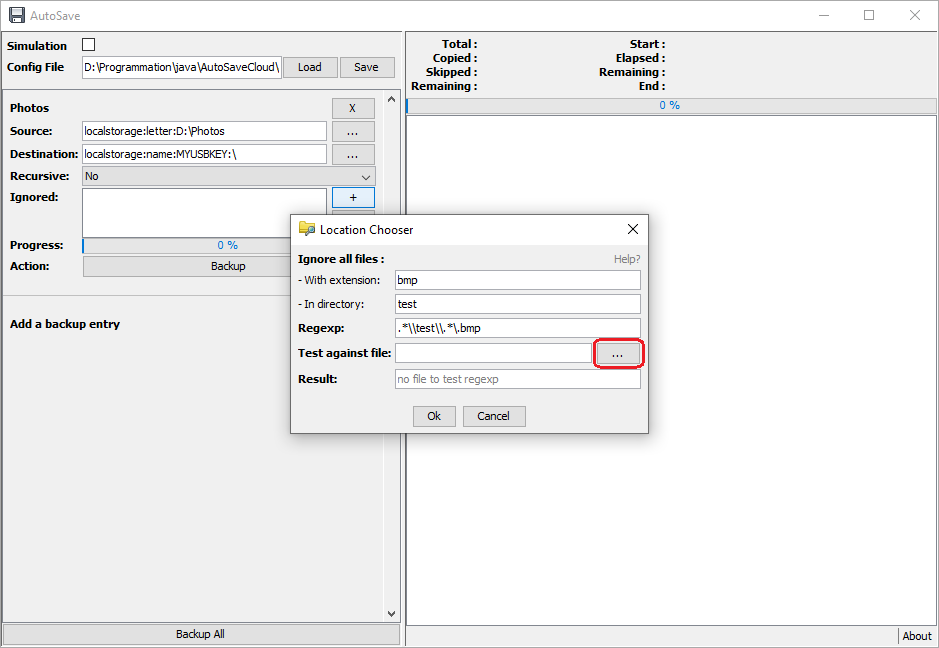Click Ok in Location Chooser
The width and height of the screenshot is (939, 648).
434,416
